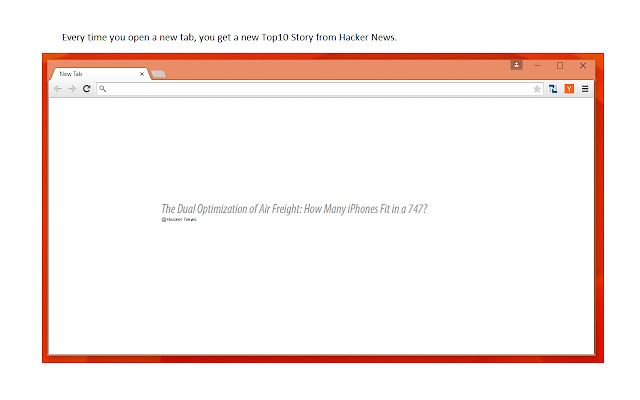
Task: Open the orange Hacker News Y extension
Action: tap(569, 89)
